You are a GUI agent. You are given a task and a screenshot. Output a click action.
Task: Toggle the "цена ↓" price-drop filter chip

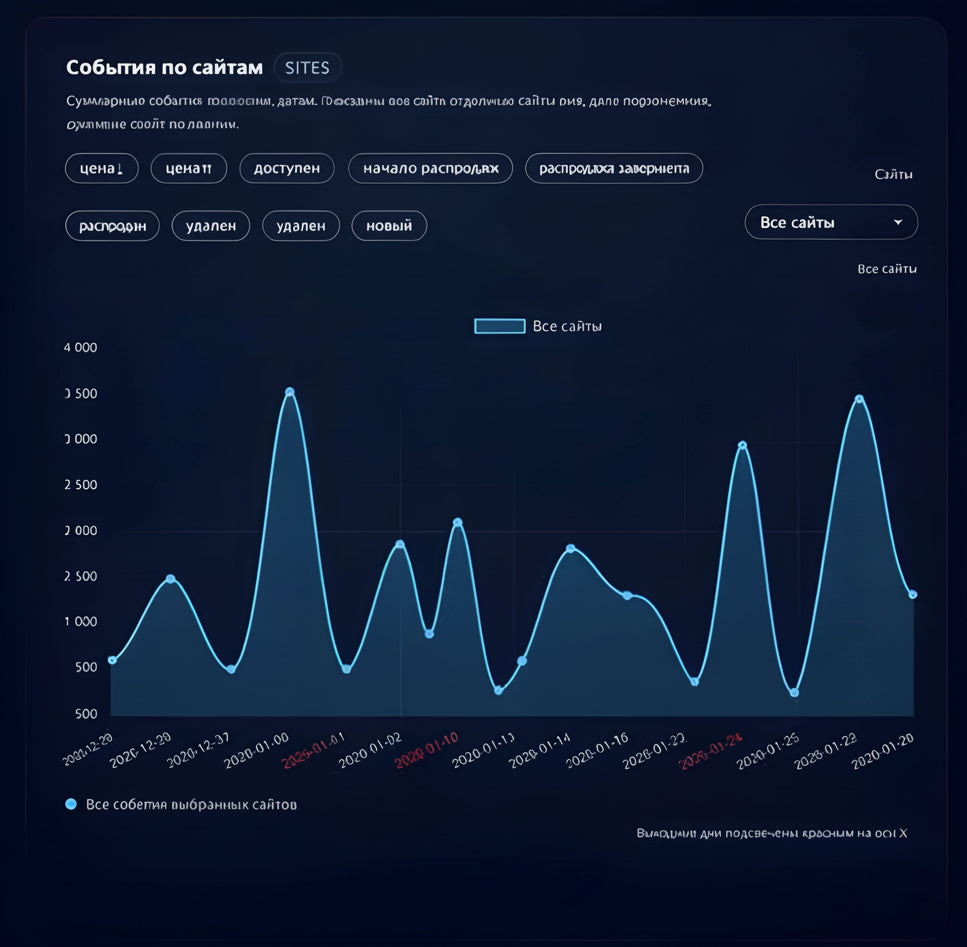[x=102, y=168]
